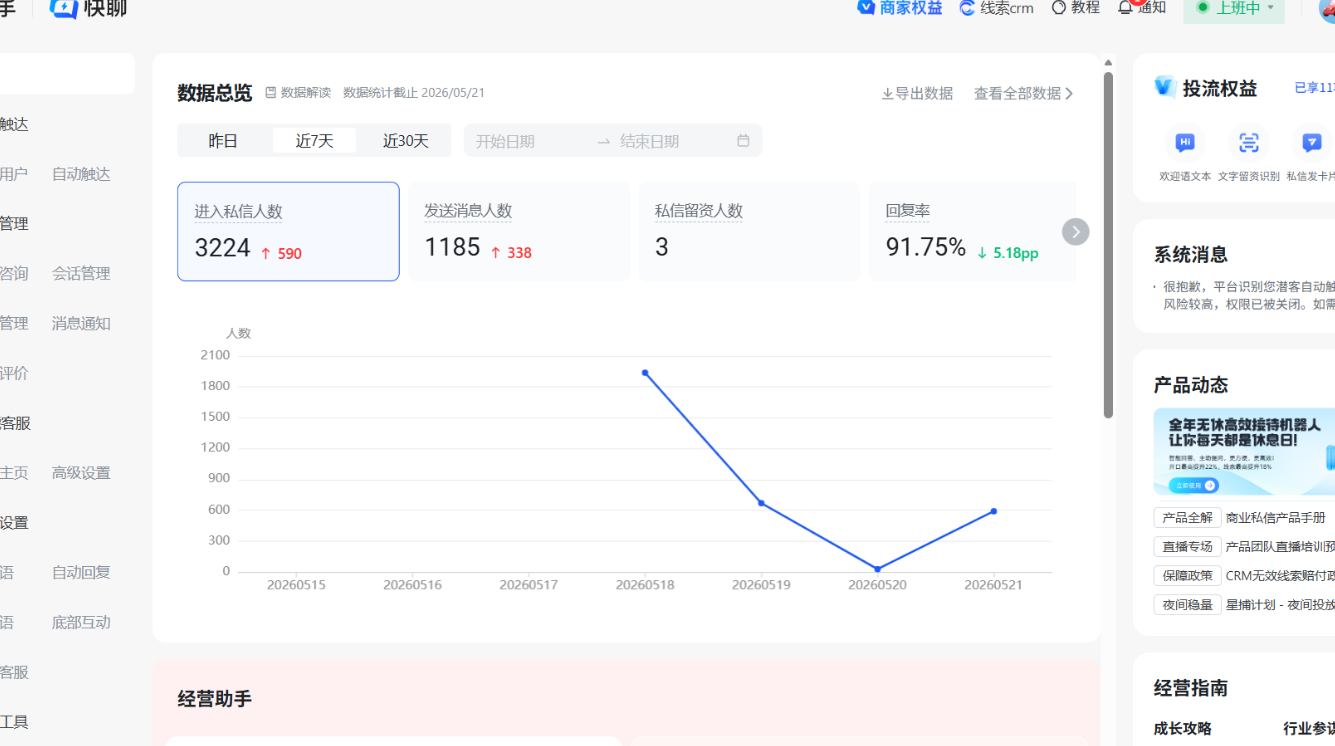Click 夜间稳量 tag
The image size is (1335, 746).
1187,605
